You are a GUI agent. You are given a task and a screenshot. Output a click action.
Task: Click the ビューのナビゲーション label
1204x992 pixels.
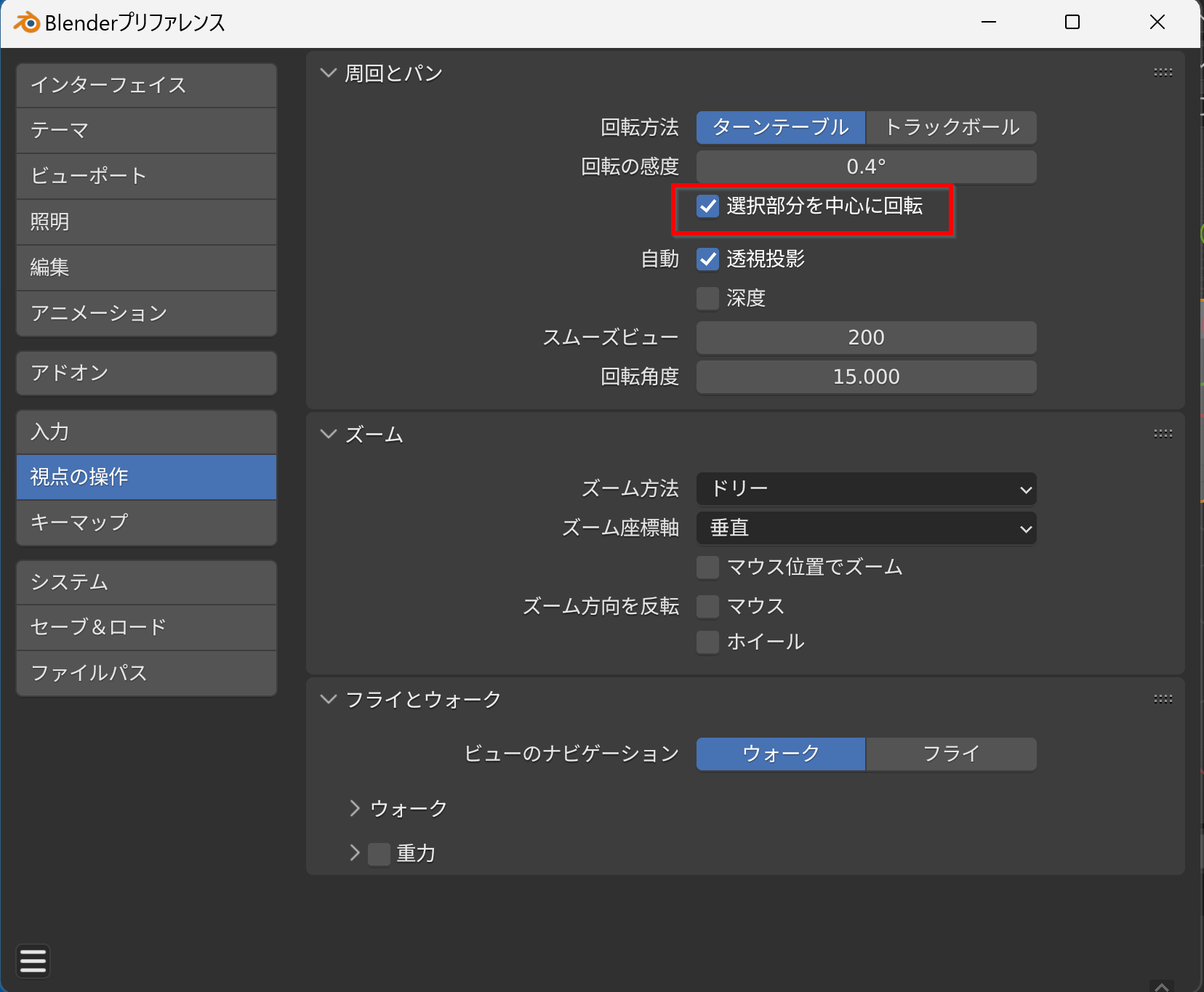(571, 754)
